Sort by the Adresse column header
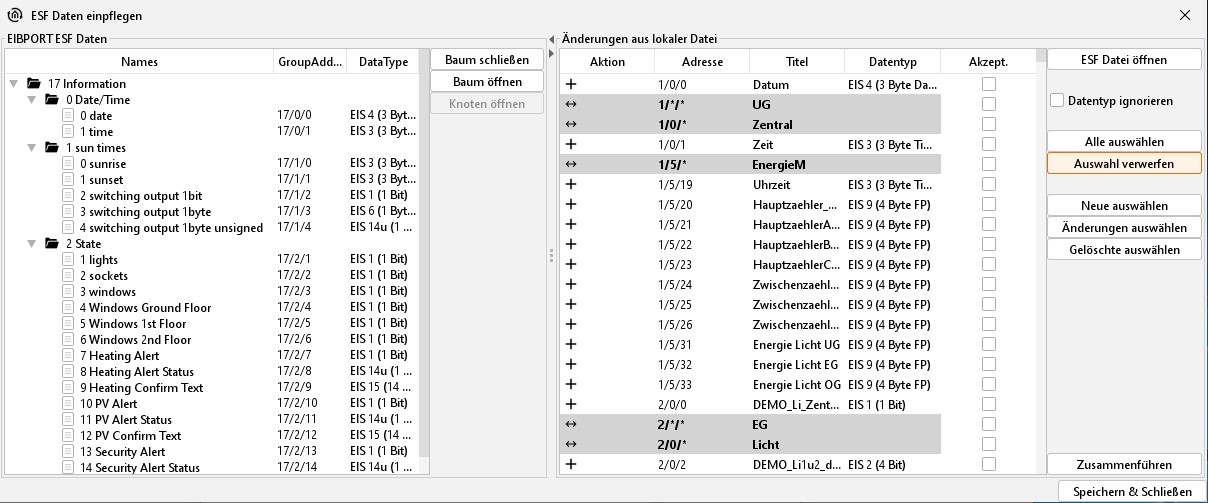1208x503 pixels. point(701,62)
